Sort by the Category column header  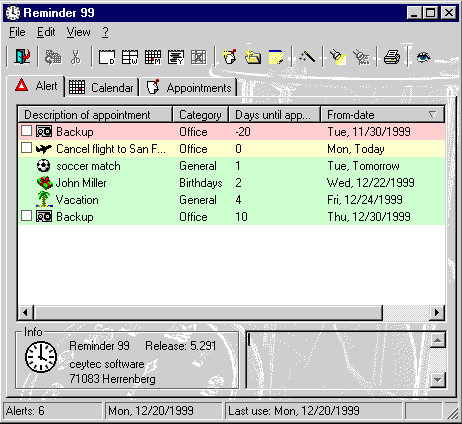(x=200, y=115)
